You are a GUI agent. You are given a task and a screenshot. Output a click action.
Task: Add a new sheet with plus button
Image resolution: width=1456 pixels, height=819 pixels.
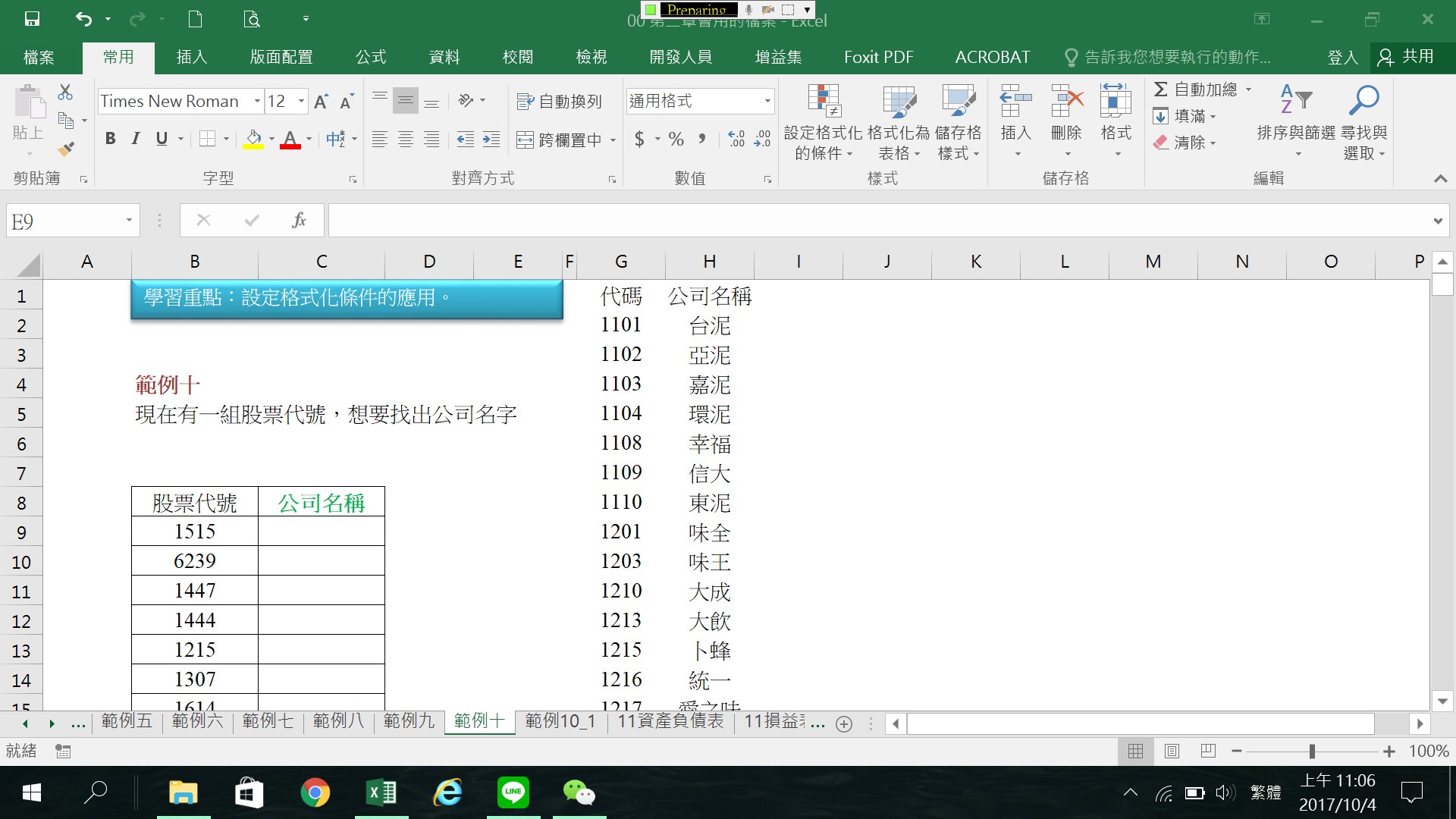843,724
